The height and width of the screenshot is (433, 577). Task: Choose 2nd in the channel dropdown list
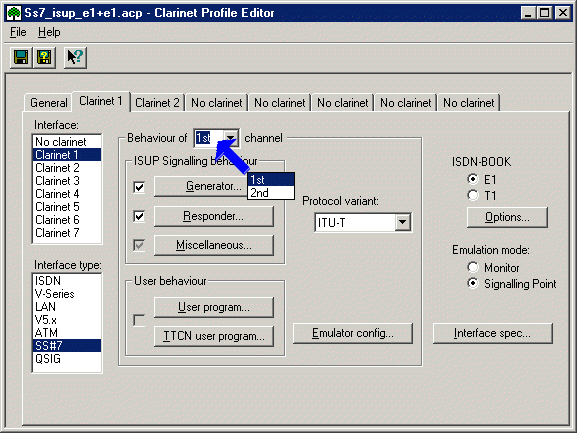coord(271,192)
